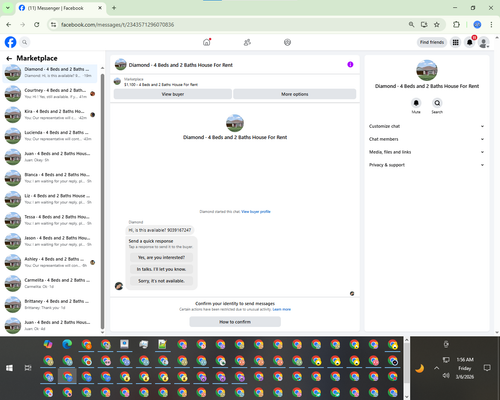Show hidden tray icons chevron
This screenshot has height=400, width=500.
(436, 368)
